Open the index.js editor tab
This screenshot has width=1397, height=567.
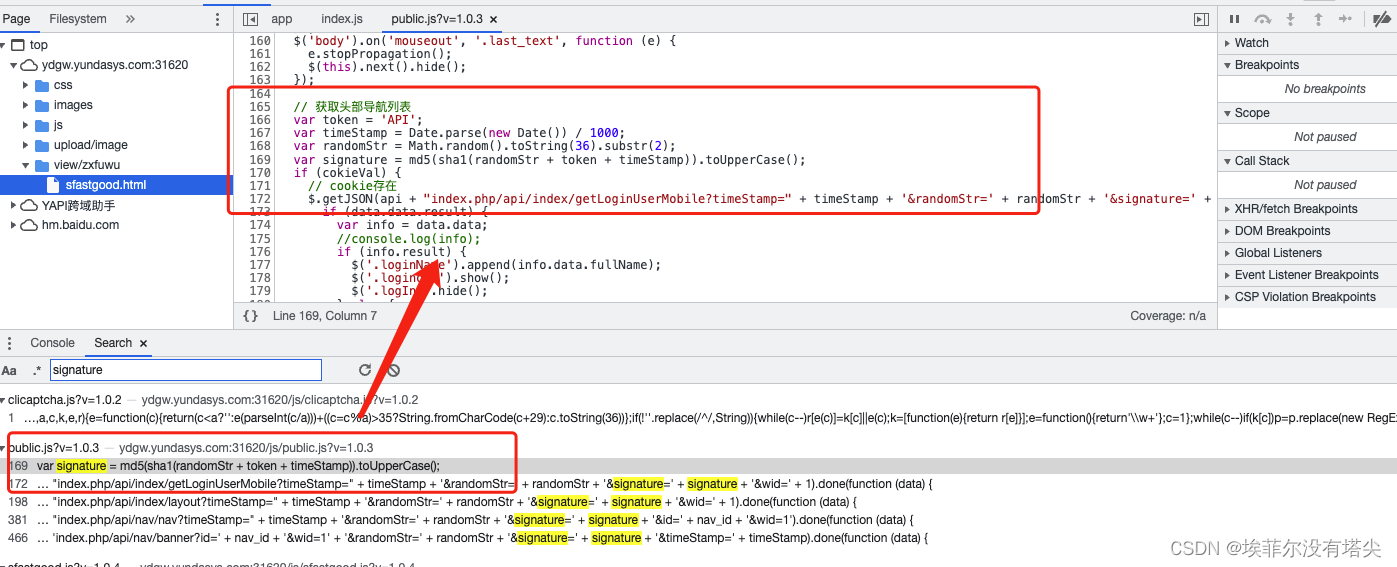[342, 19]
